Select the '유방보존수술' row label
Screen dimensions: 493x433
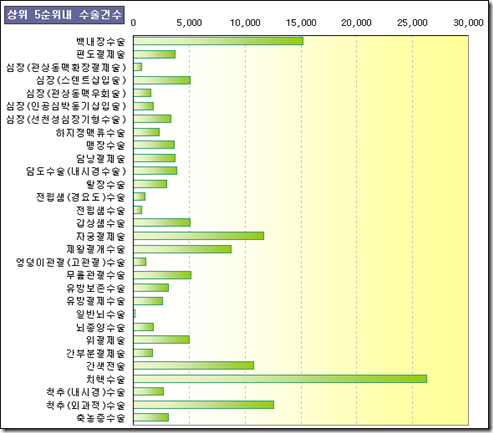tap(95, 288)
